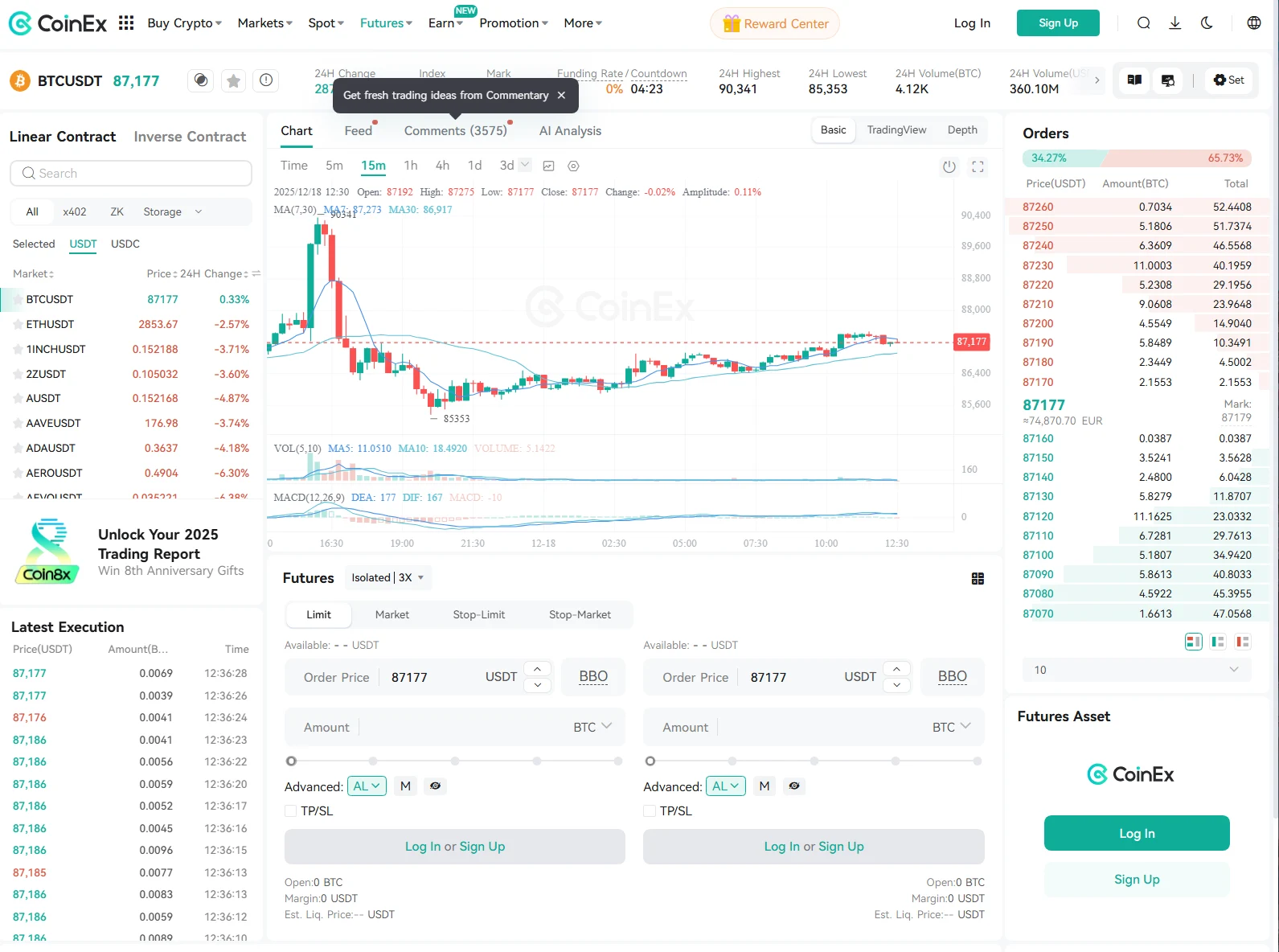Click the green Sign Up button in header
Viewport: 1279px width, 952px height.
point(1058,23)
